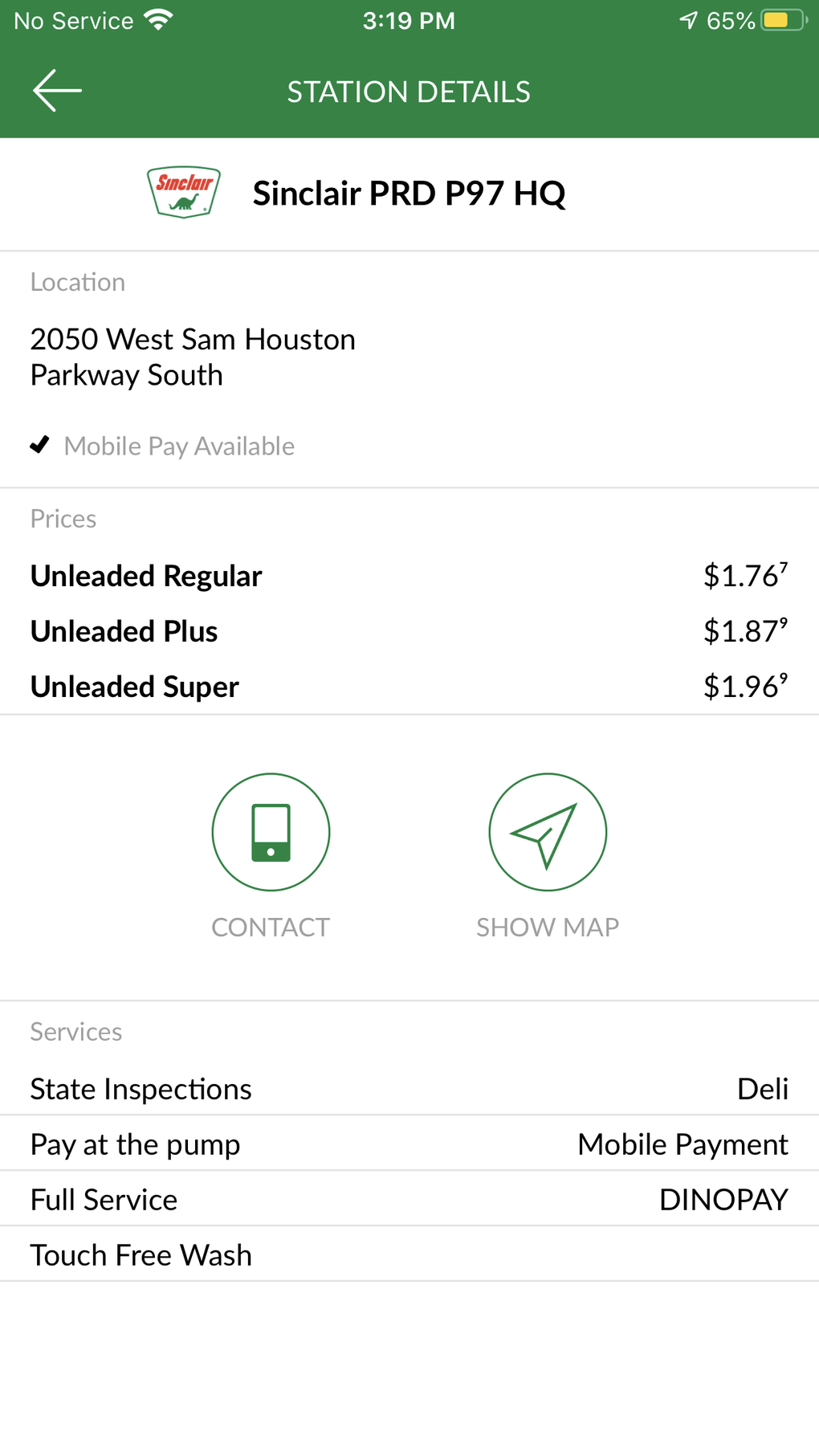Tap the DINOPAY service label
The image size is (819, 1456).
723,1200
